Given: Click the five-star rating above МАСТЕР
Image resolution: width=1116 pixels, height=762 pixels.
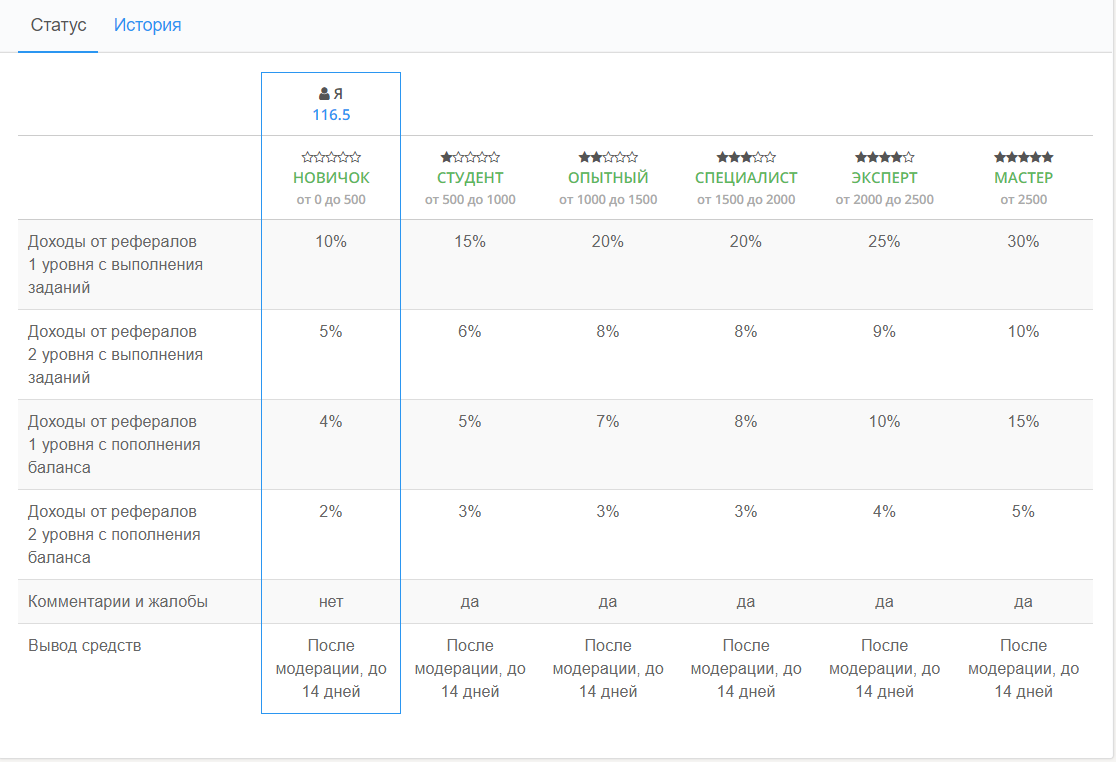Looking at the screenshot, I should point(1023,157).
